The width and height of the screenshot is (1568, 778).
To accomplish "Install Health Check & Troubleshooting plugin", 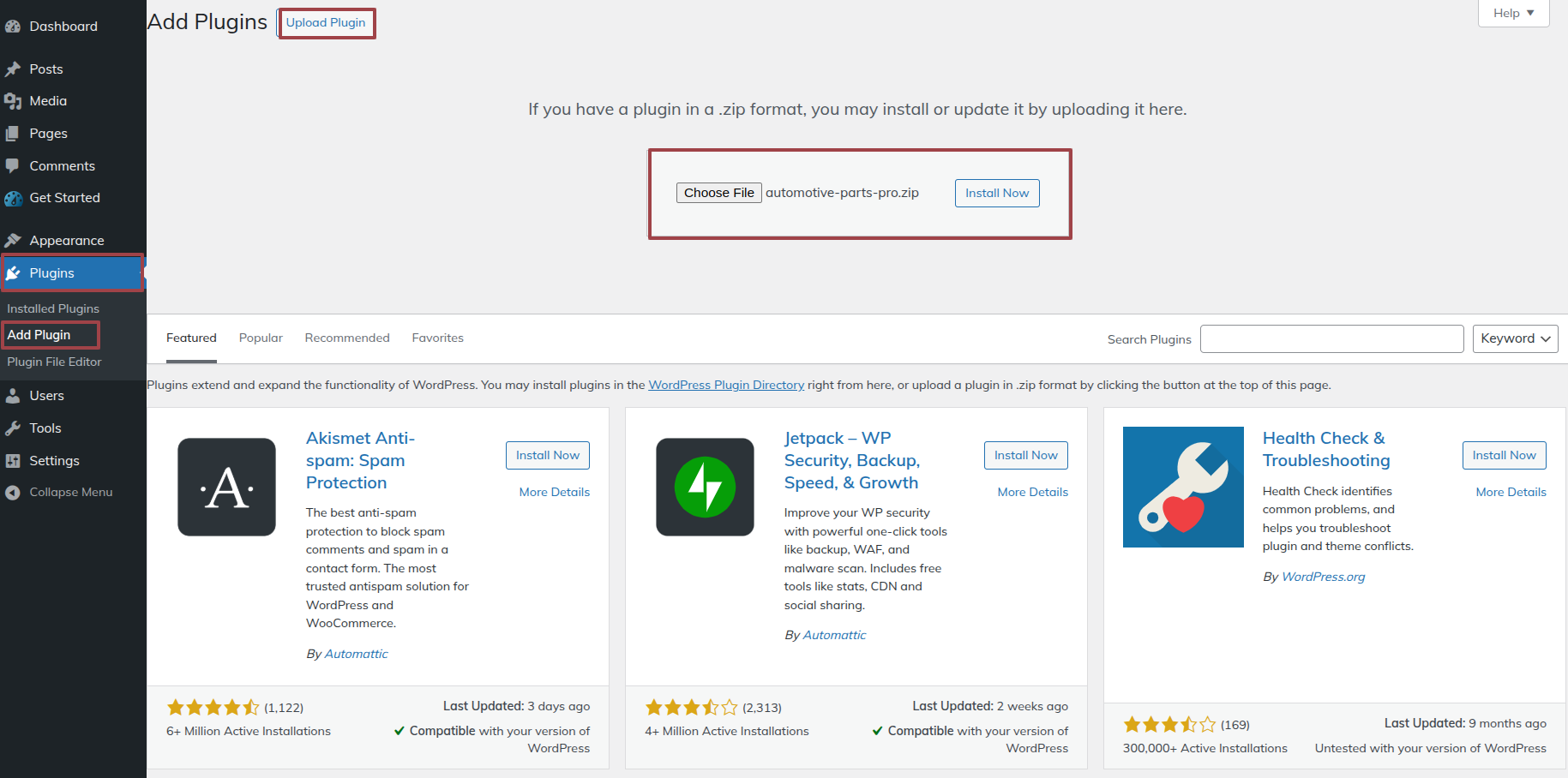I will pos(1505,456).
